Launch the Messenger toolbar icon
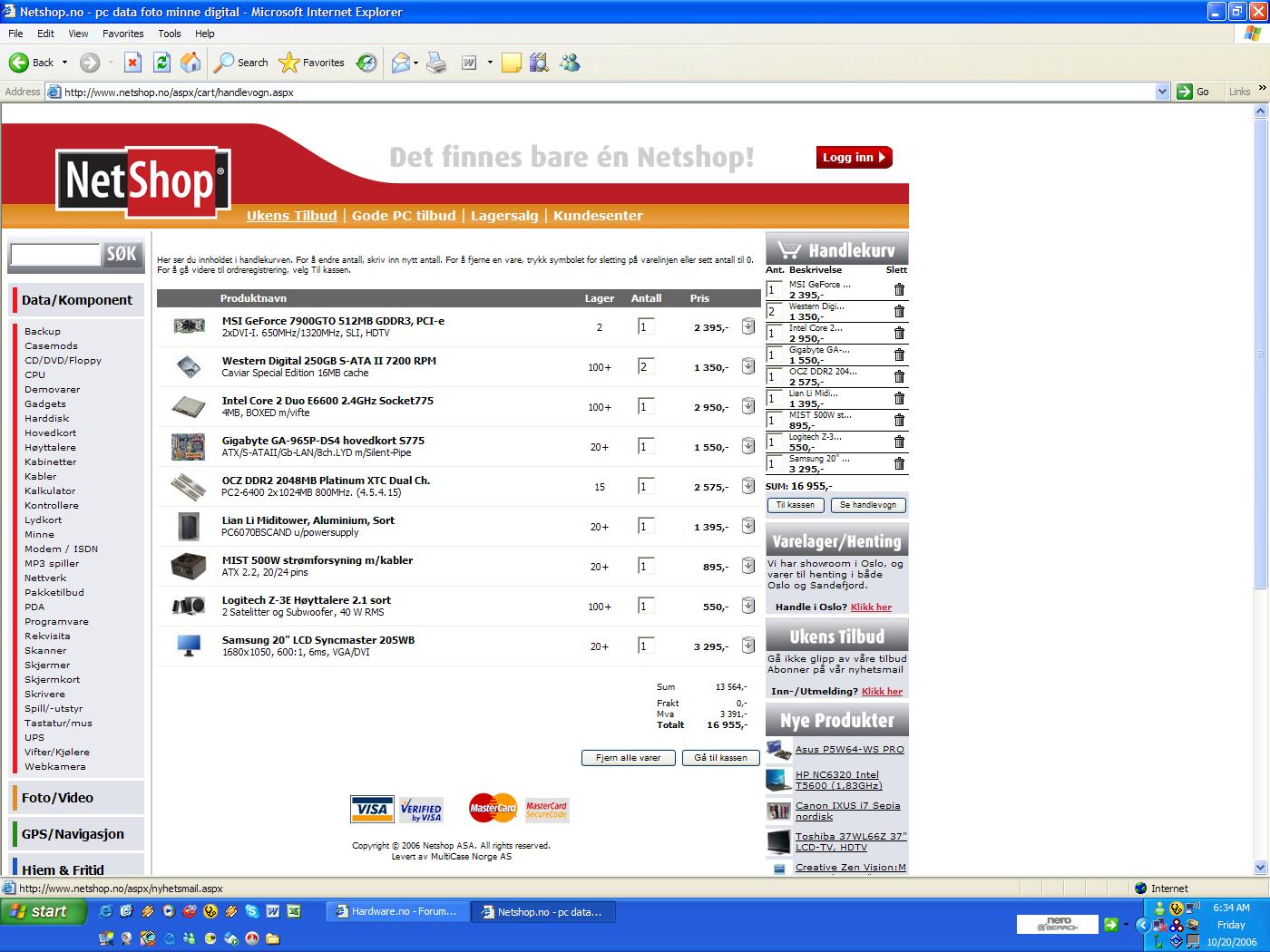This screenshot has height=952, width=1270. (570, 63)
